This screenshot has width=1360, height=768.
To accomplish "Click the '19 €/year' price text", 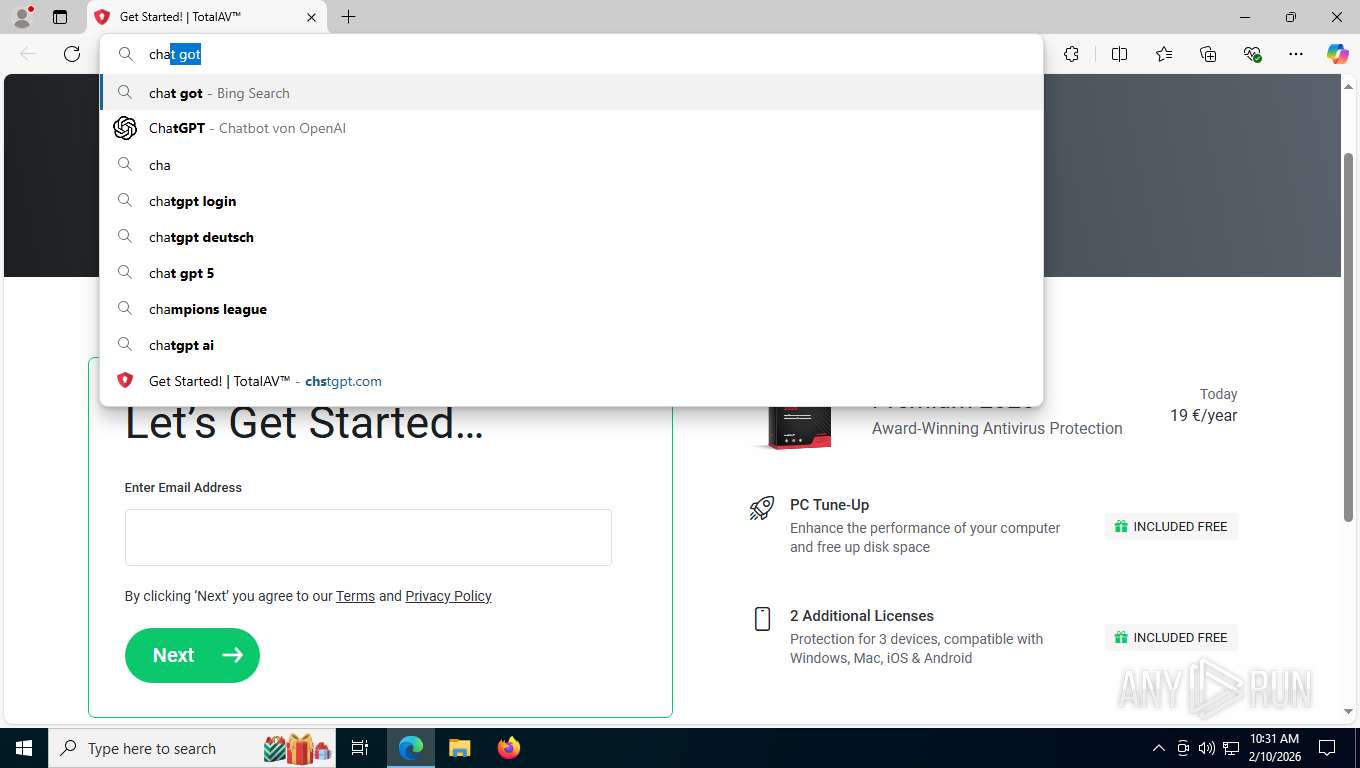I will tap(1203, 415).
